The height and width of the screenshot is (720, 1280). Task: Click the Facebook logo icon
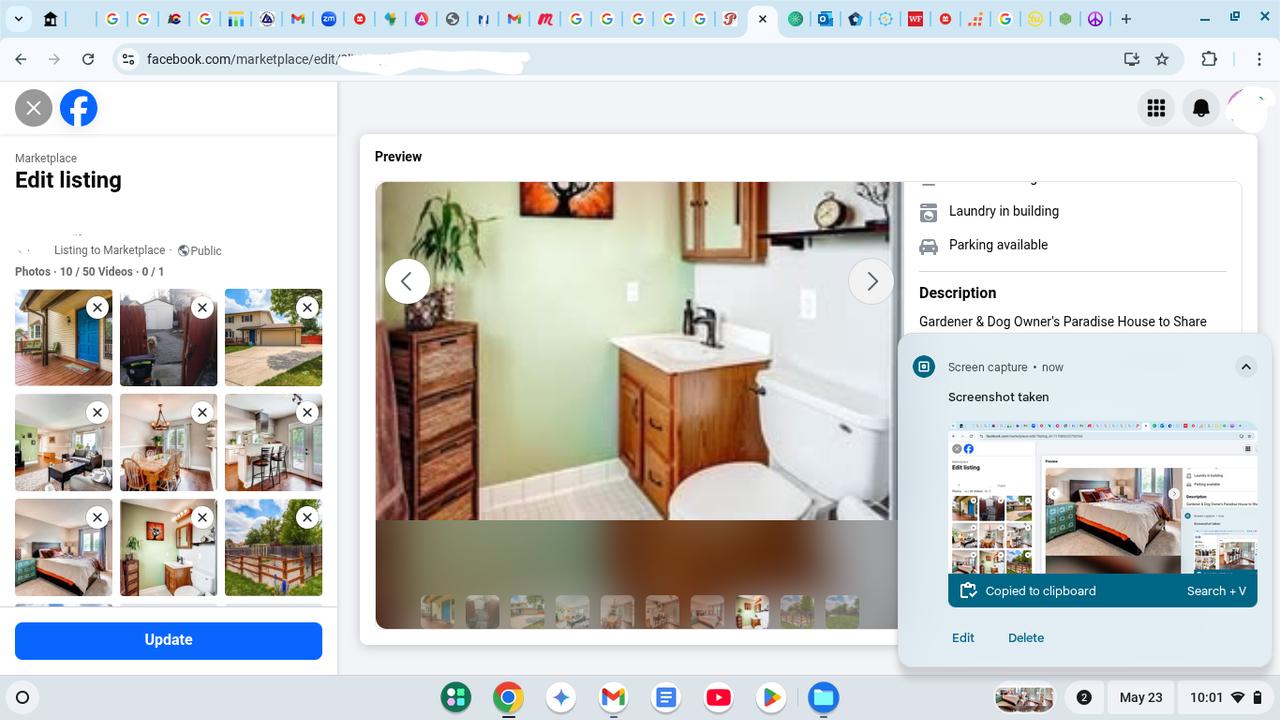(x=79, y=108)
